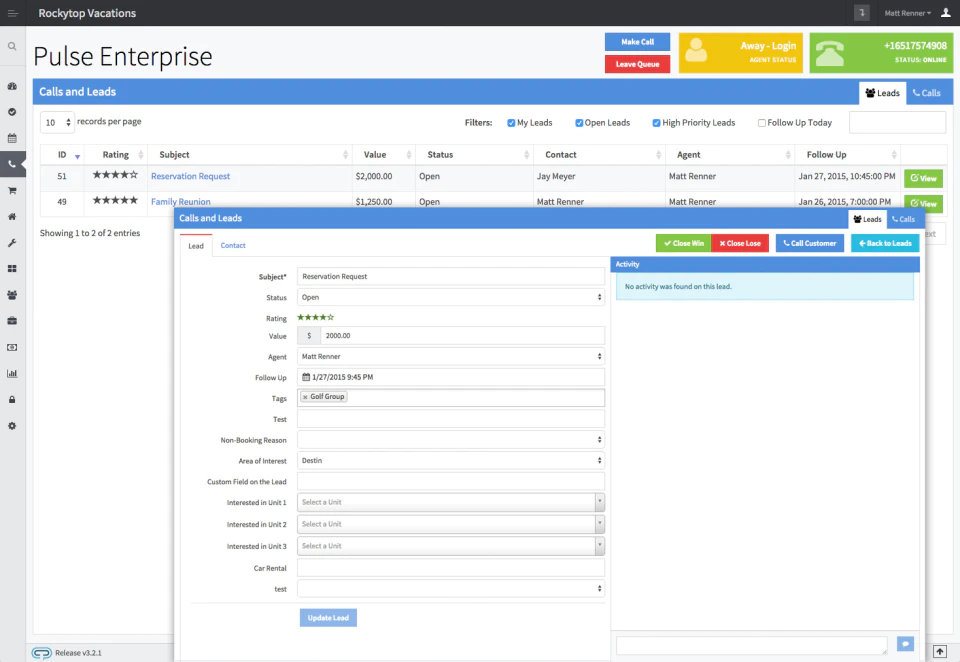Click the Close Win button
This screenshot has height=662, width=960.
coord(683,243)
